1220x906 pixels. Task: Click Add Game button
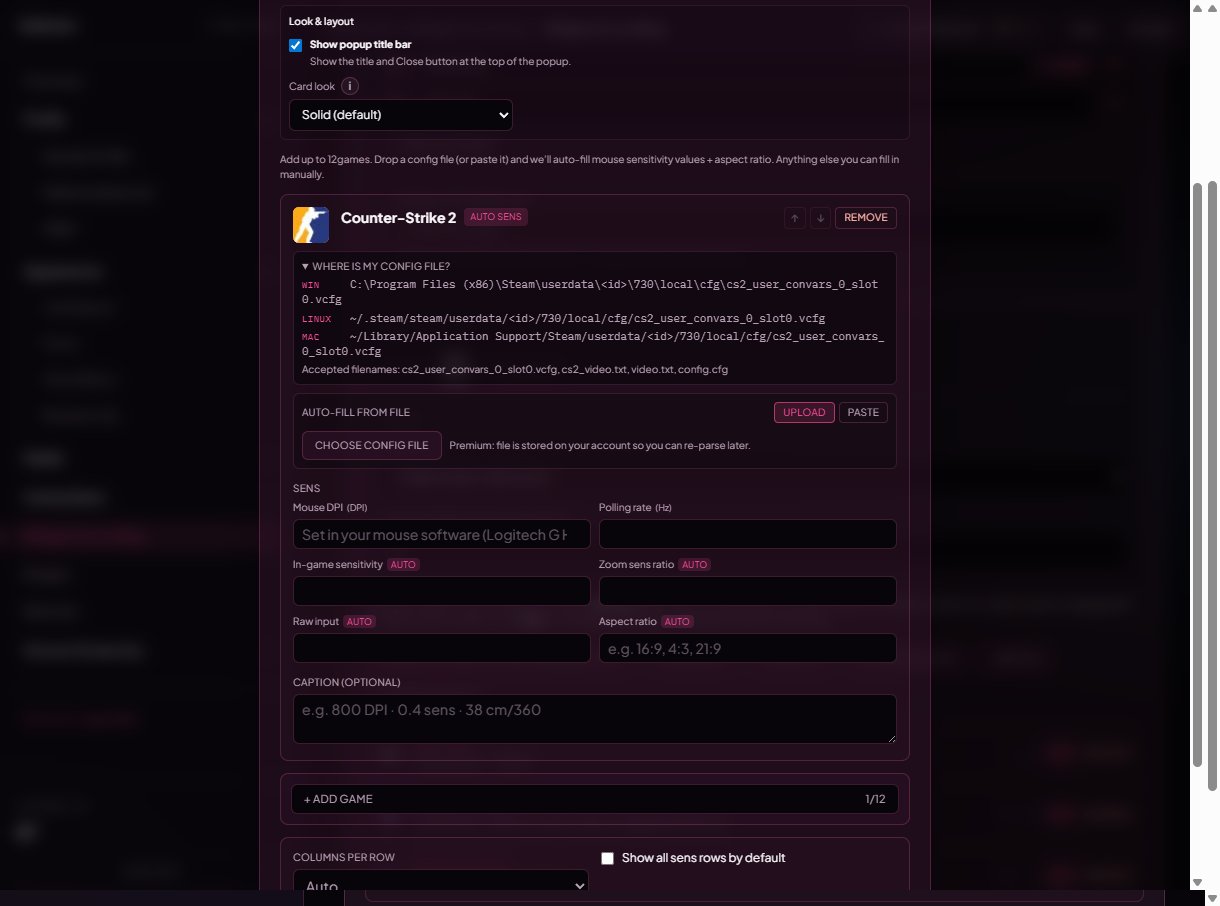tap(595, 799)
